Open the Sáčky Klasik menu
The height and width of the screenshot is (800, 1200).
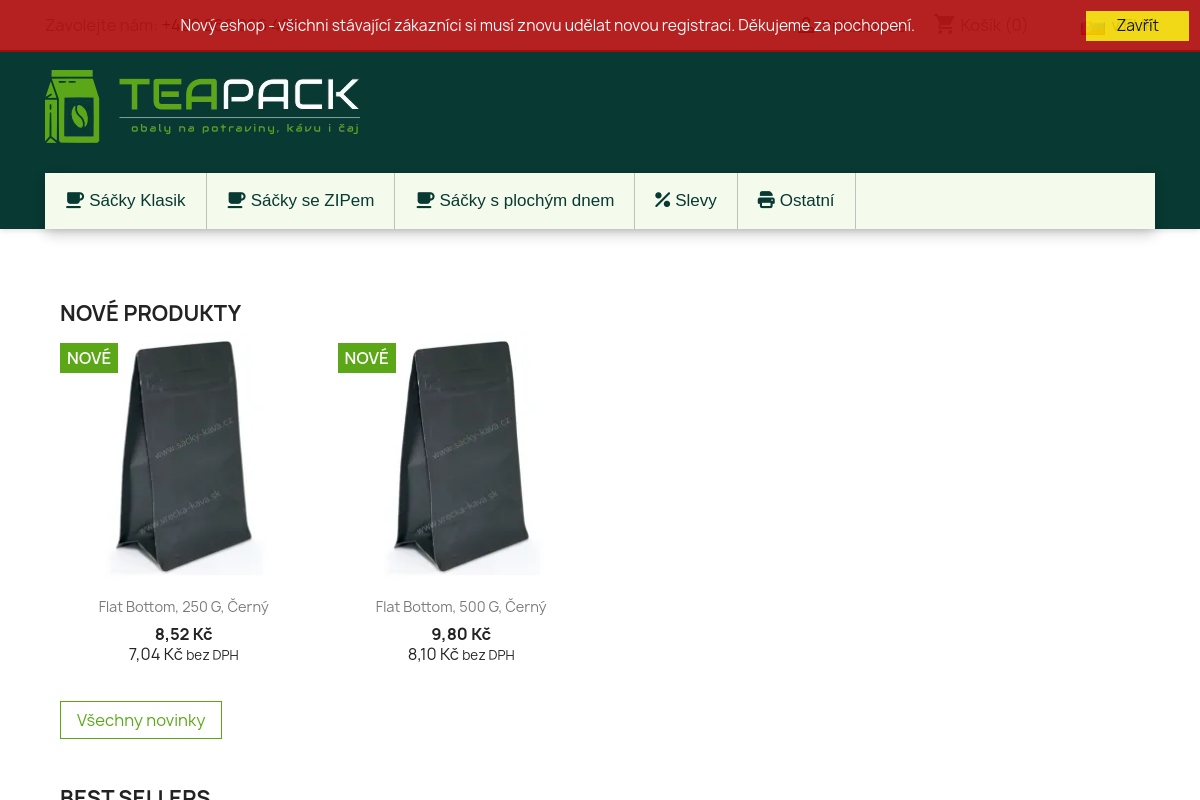[x=137, y=201]
